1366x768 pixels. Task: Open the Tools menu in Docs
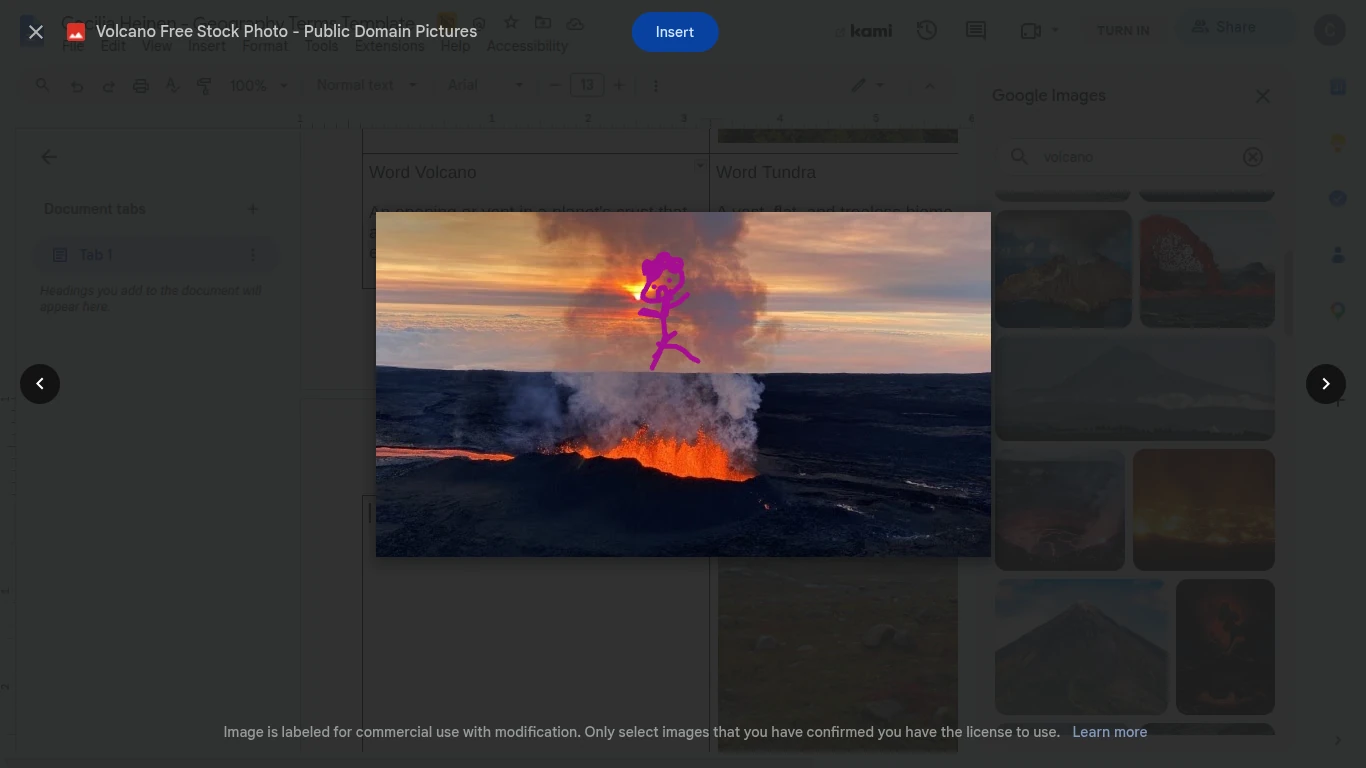click(321, 46)
